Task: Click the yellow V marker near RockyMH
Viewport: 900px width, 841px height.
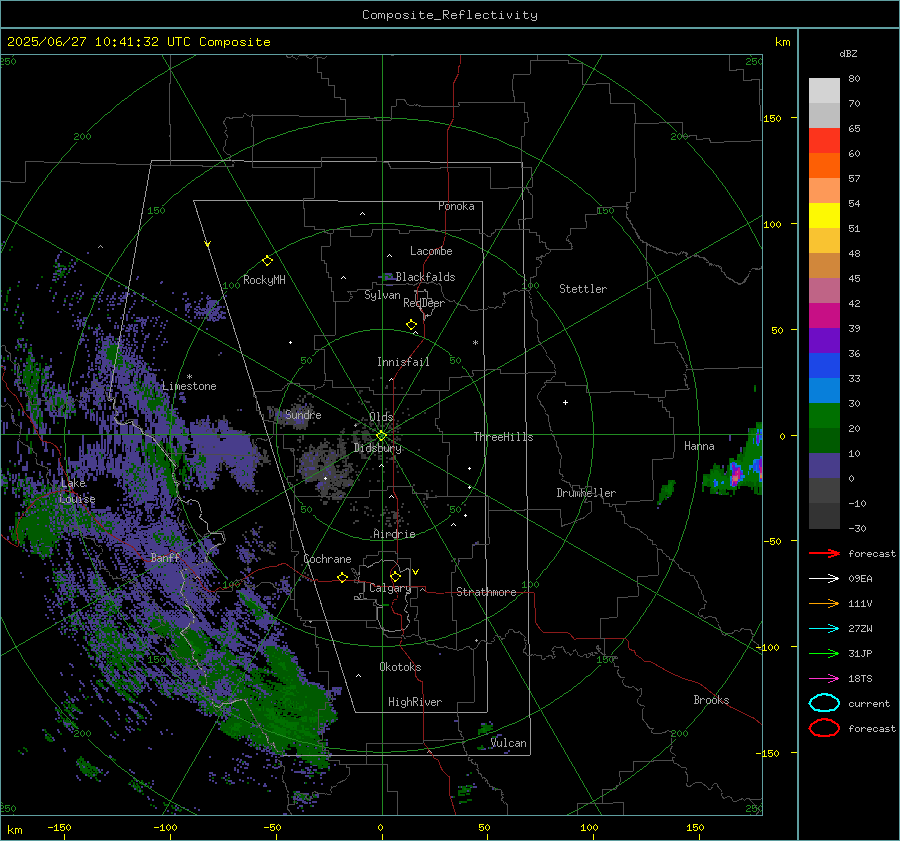Action: coord(207,244)
